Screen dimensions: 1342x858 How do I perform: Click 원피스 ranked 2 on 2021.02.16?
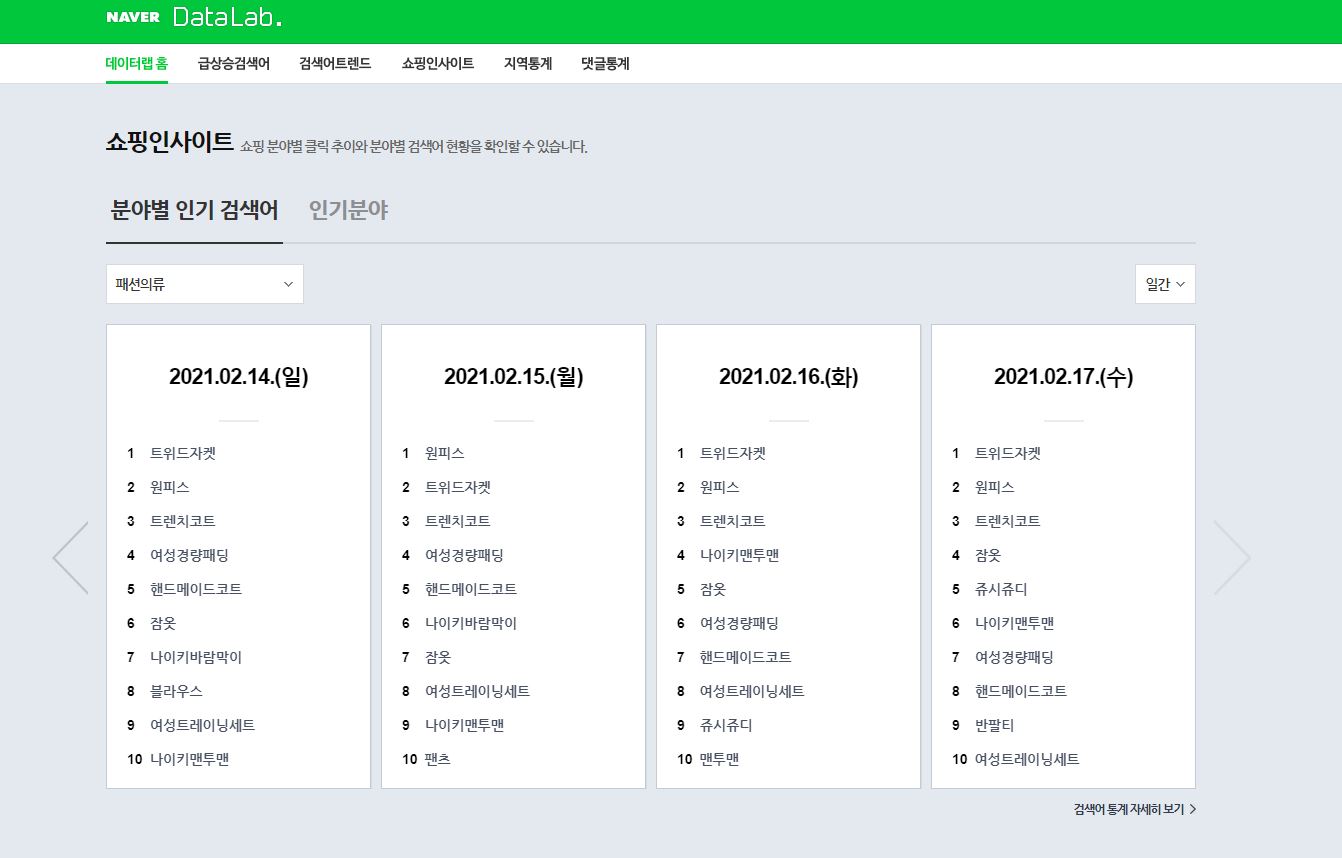coord(720,487)
